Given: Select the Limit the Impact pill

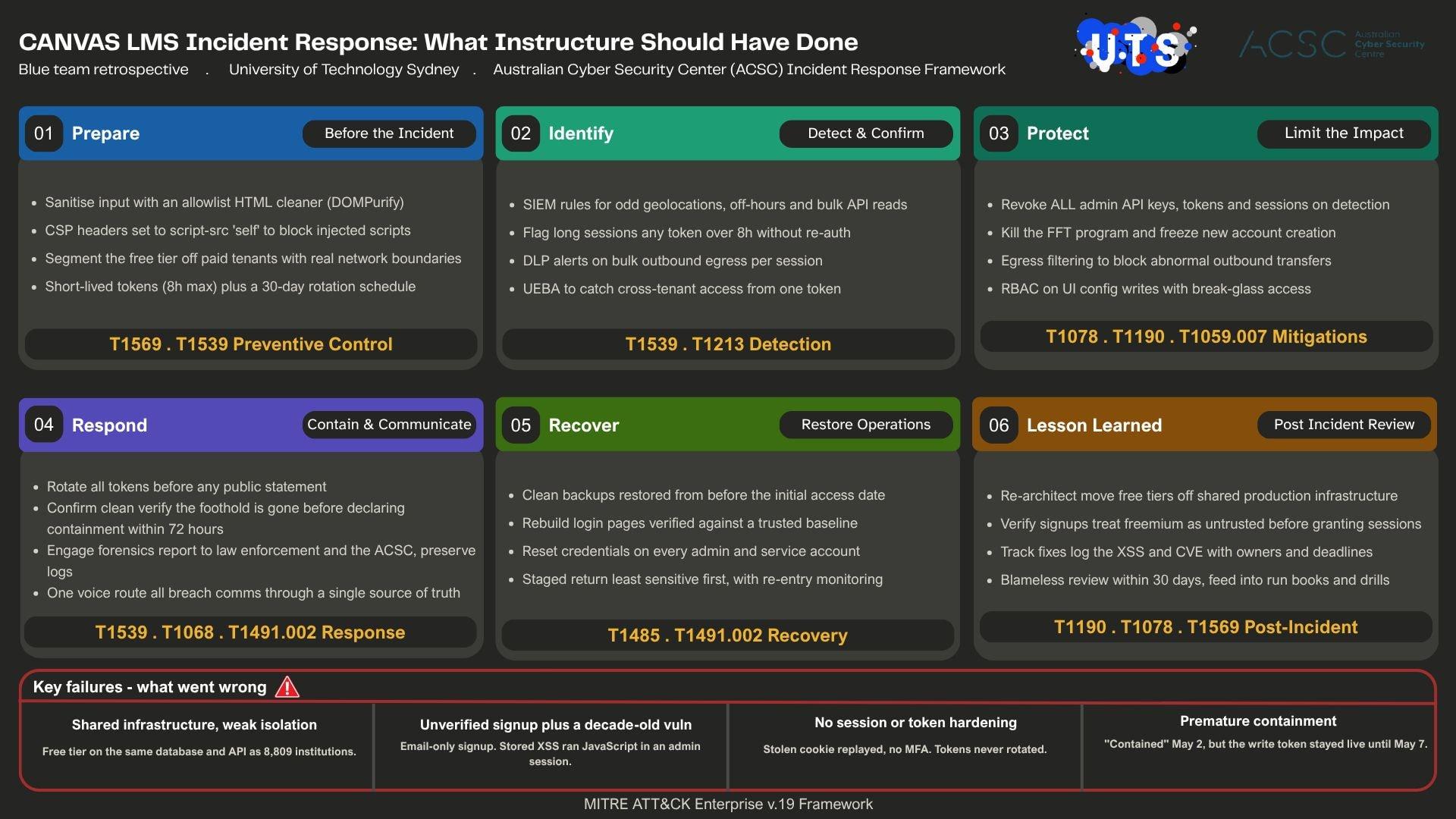Looking at the screenshot, I should (1344, 133).
